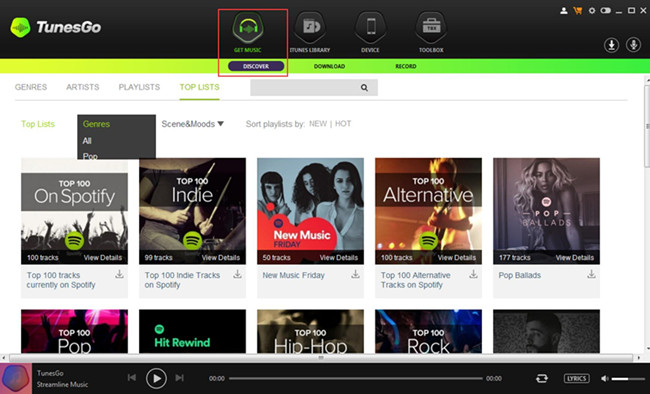Click the Top Lists filter link

(x=38, y=124)
